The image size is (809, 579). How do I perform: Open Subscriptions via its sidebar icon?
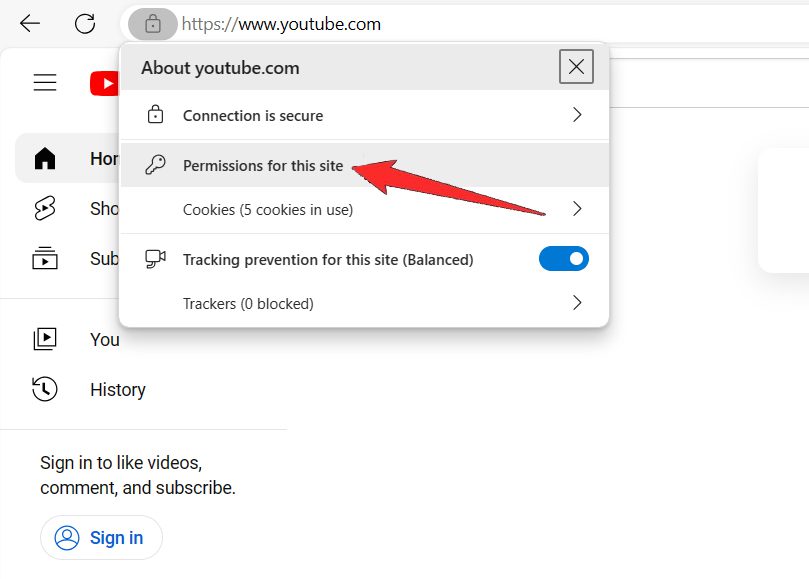pos(44,258)
